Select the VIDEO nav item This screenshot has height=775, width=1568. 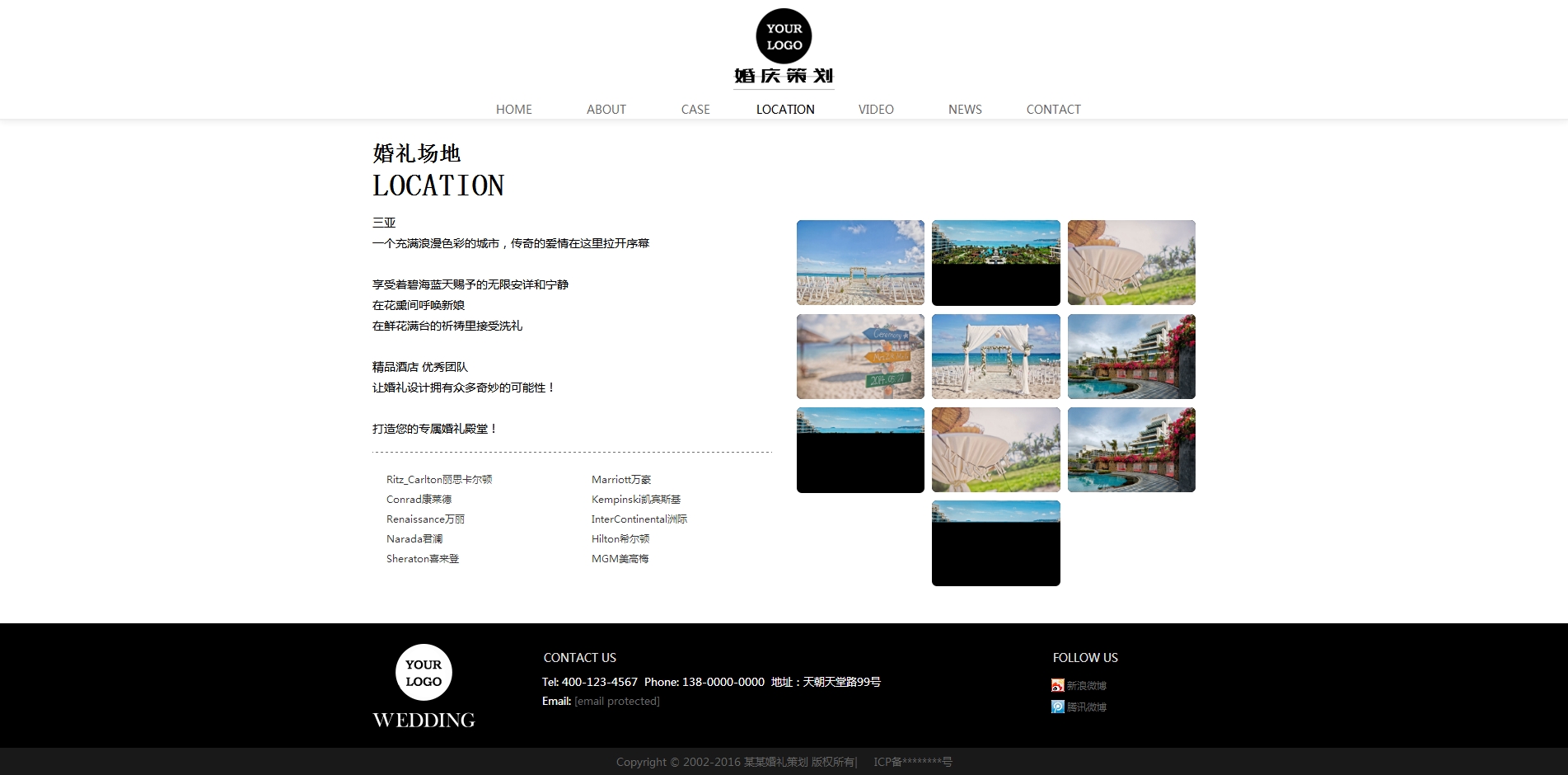click(875, 110)
